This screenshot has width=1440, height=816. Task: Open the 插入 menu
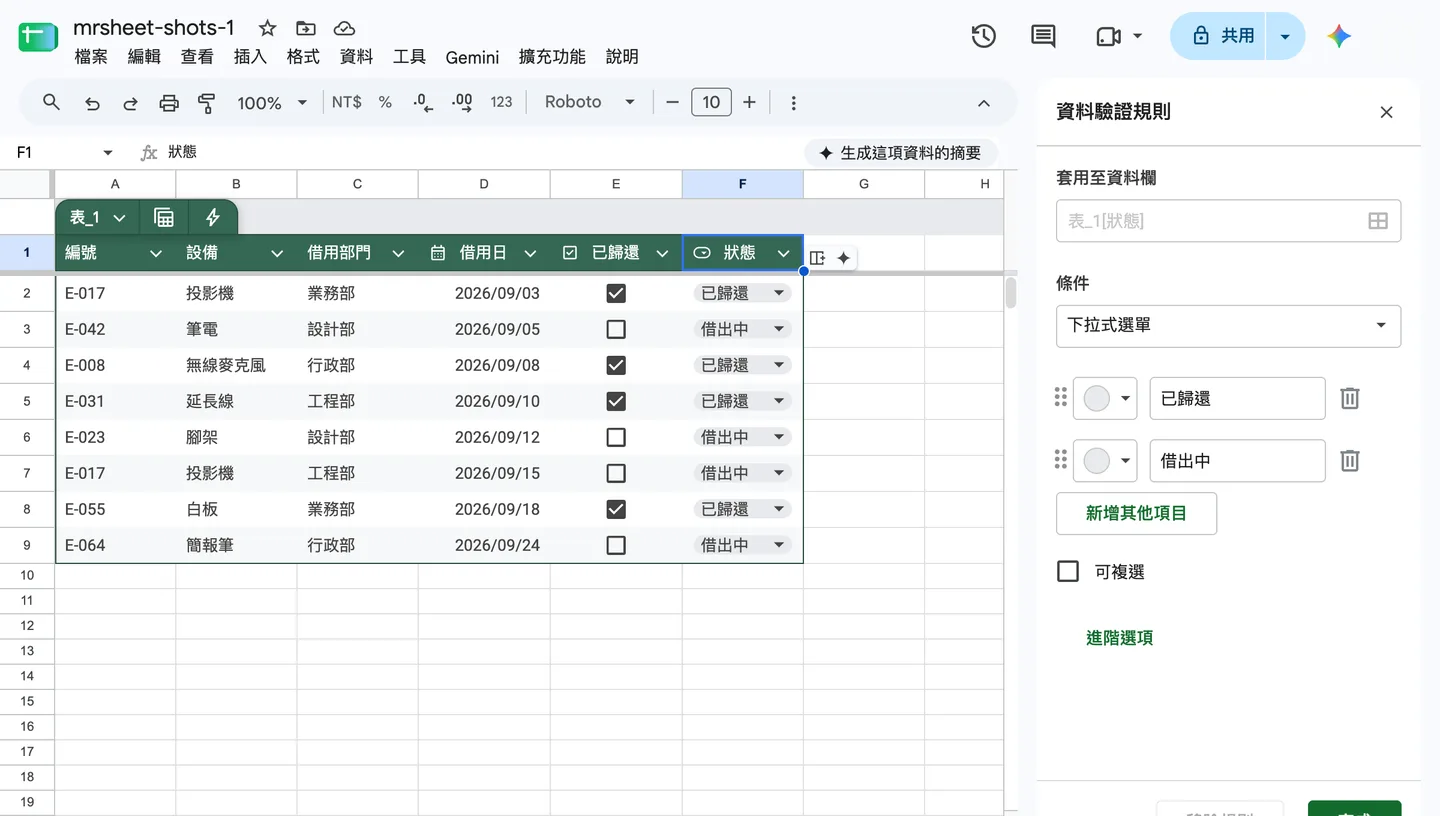(x=250, y=57)
